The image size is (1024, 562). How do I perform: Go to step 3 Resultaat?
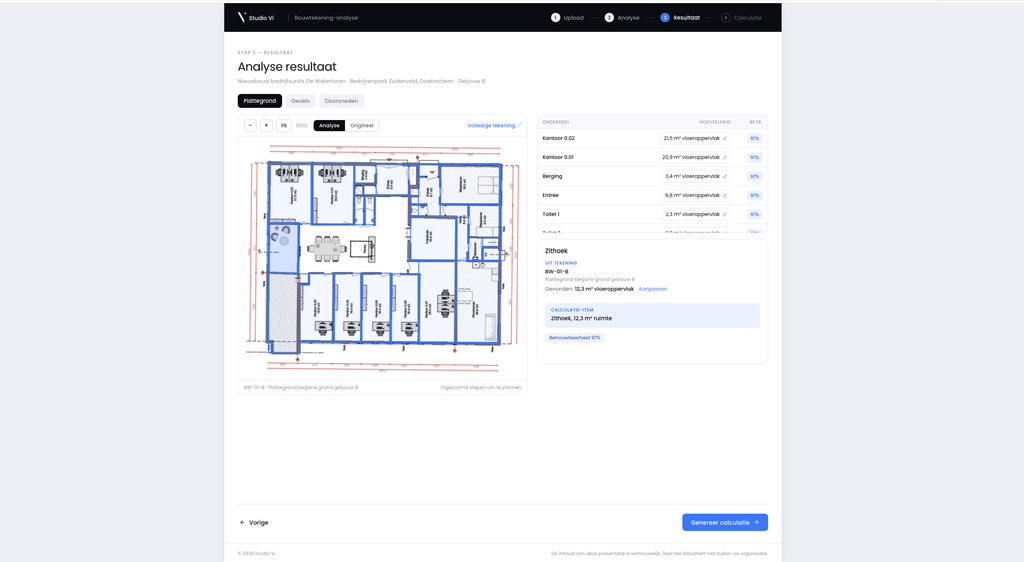tap(680, 18)
